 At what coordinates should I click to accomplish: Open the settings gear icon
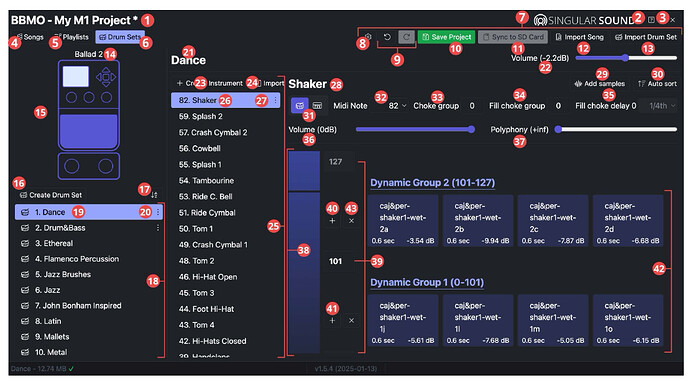[x=369, y=37]
